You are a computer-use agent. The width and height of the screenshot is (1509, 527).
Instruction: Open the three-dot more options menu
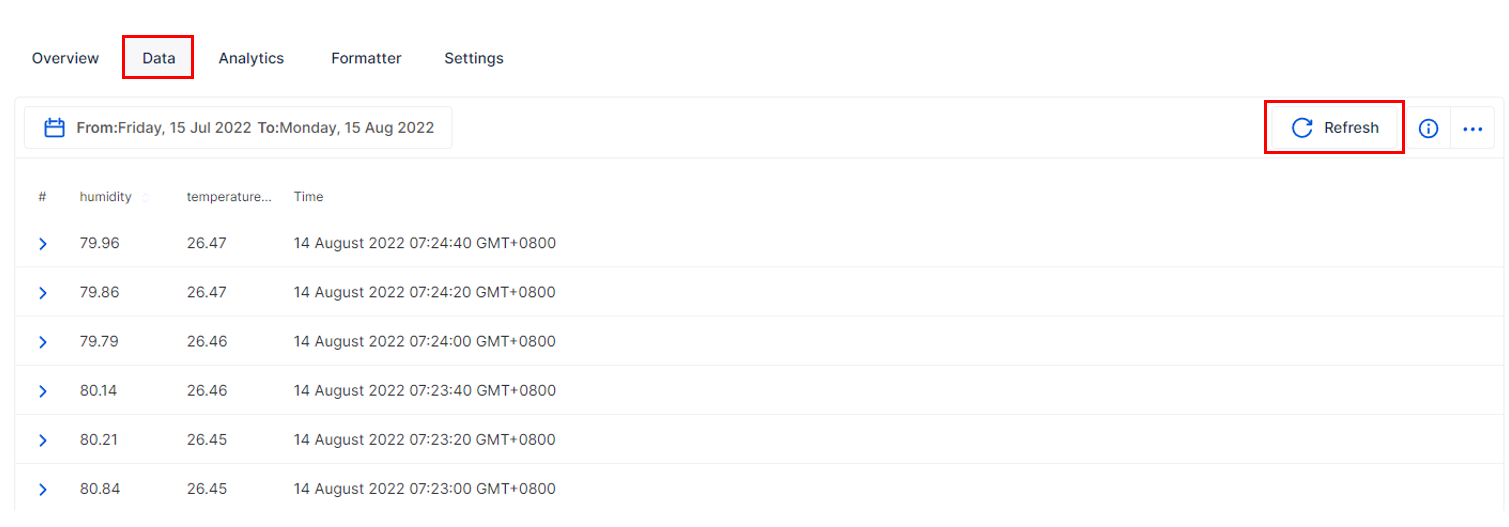tap(1472, 128)
